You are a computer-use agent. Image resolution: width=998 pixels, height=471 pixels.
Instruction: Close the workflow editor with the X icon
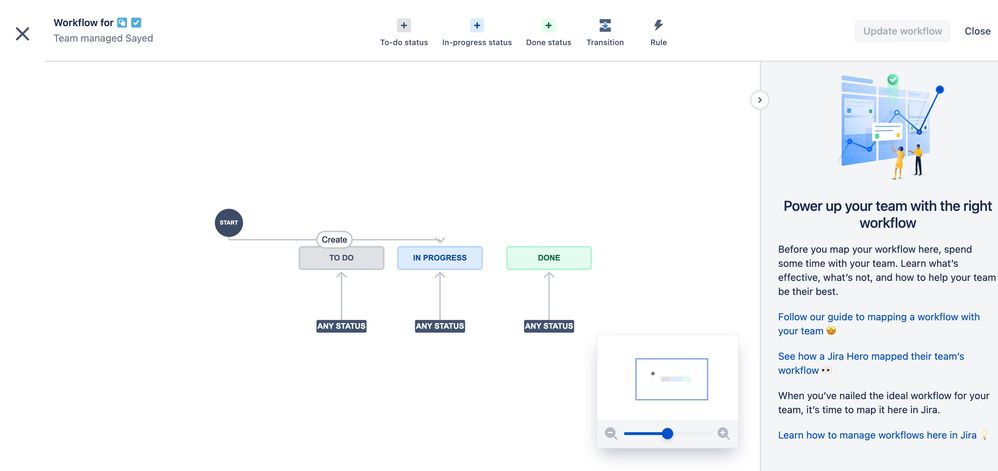pyautogui.click(x=22, y=34)
